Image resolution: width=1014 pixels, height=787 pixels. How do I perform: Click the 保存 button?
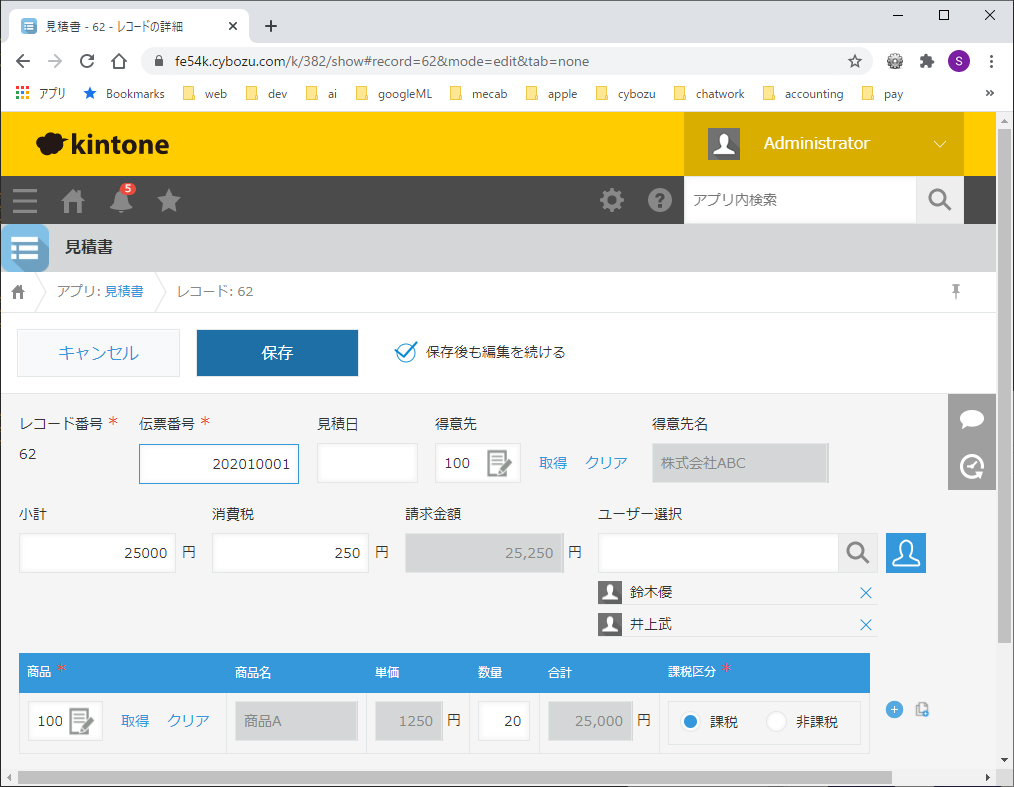(x=277, y=353)
